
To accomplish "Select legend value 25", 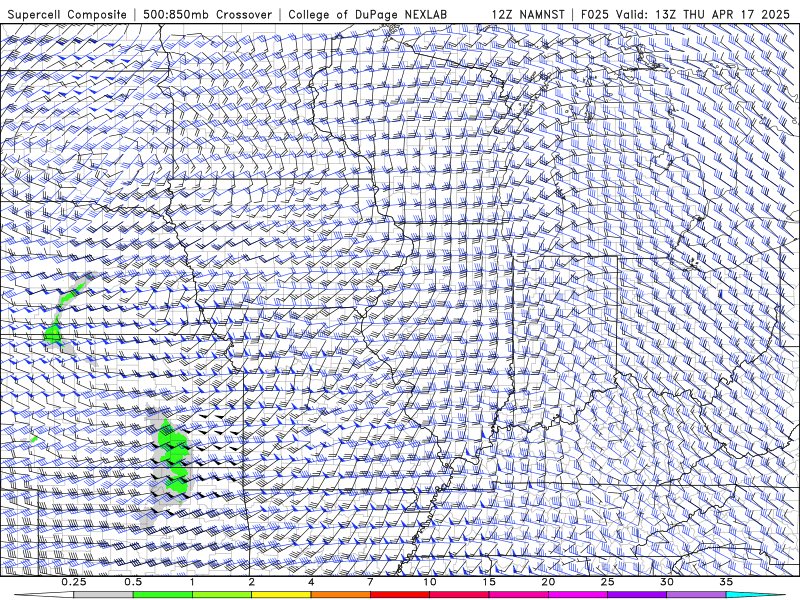I will pos(607,582).
